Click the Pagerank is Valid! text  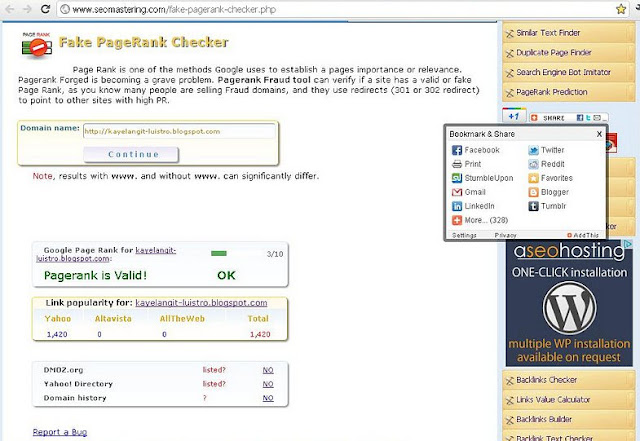click(x=96, y=275)
